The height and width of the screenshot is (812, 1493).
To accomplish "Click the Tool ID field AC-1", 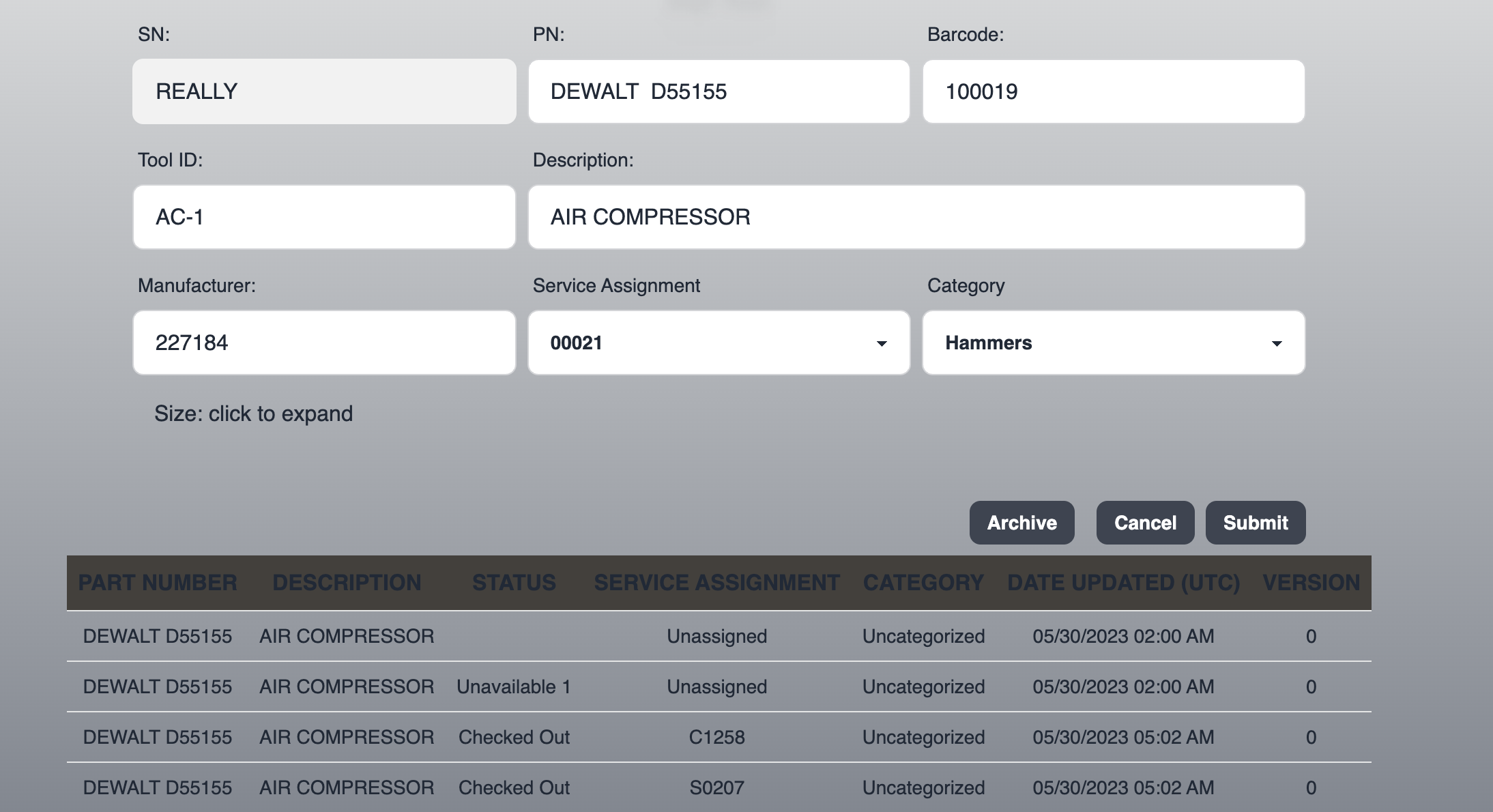I will pos(324,217).
